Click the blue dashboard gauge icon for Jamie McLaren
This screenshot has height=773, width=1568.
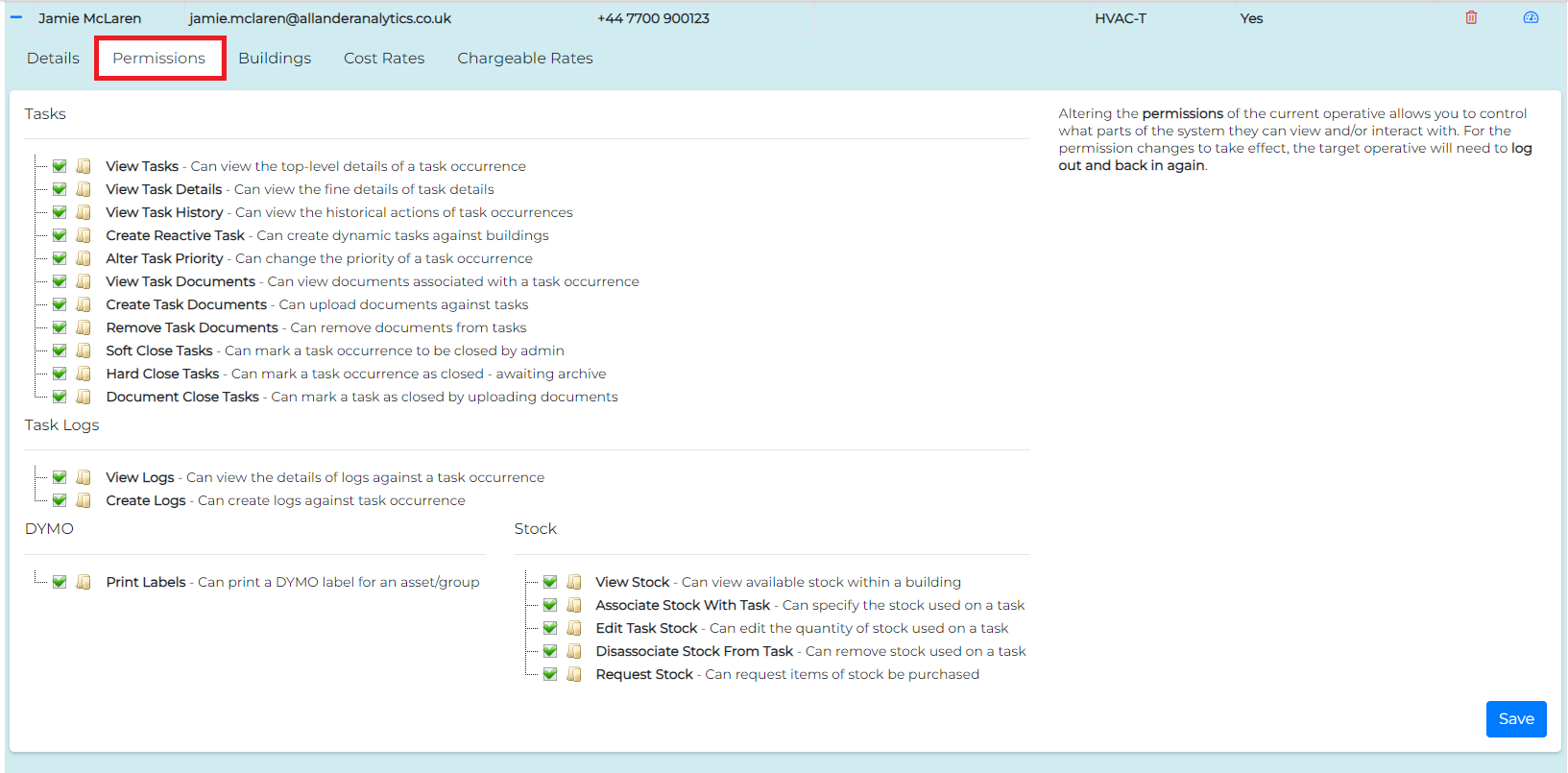(1531, 17)
